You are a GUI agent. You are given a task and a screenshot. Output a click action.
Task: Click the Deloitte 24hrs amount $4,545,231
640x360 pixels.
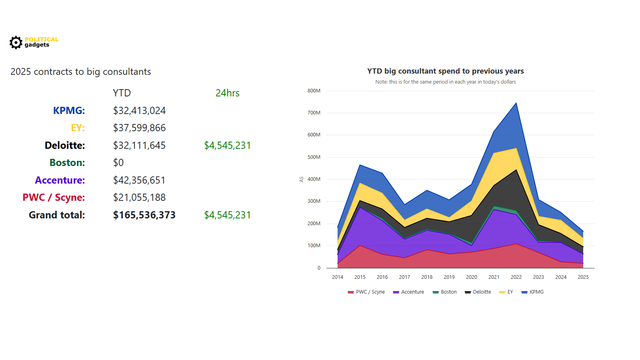click(x=227, y=145)
